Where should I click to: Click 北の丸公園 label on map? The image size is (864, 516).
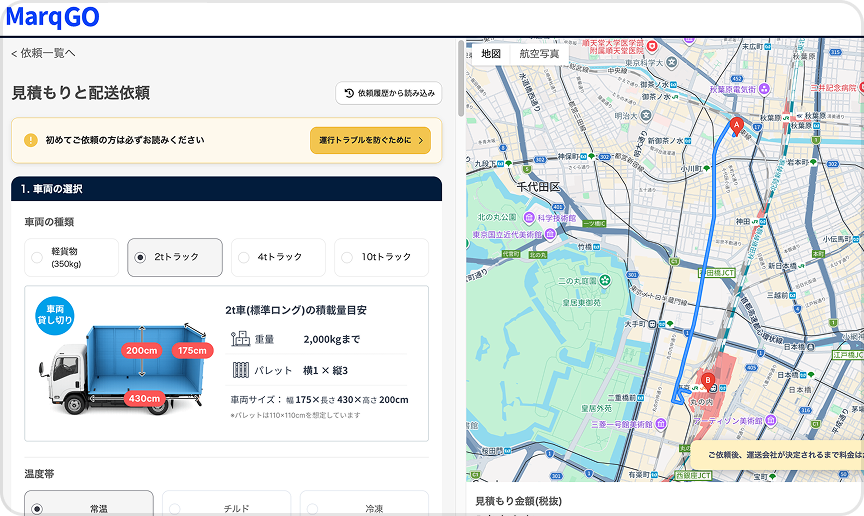pyautogui.click(x=497, y=217)
